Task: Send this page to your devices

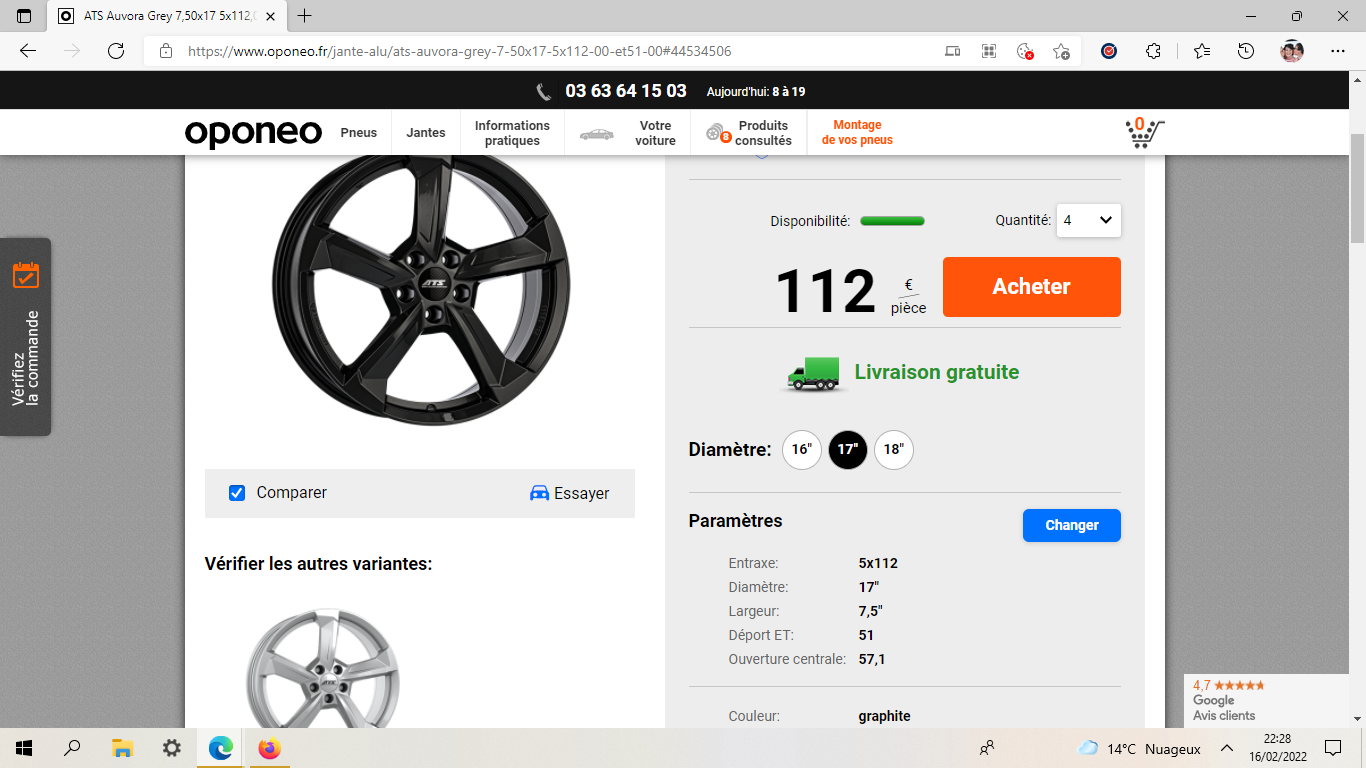Action: pyautogui.click(x=953, y=51)
